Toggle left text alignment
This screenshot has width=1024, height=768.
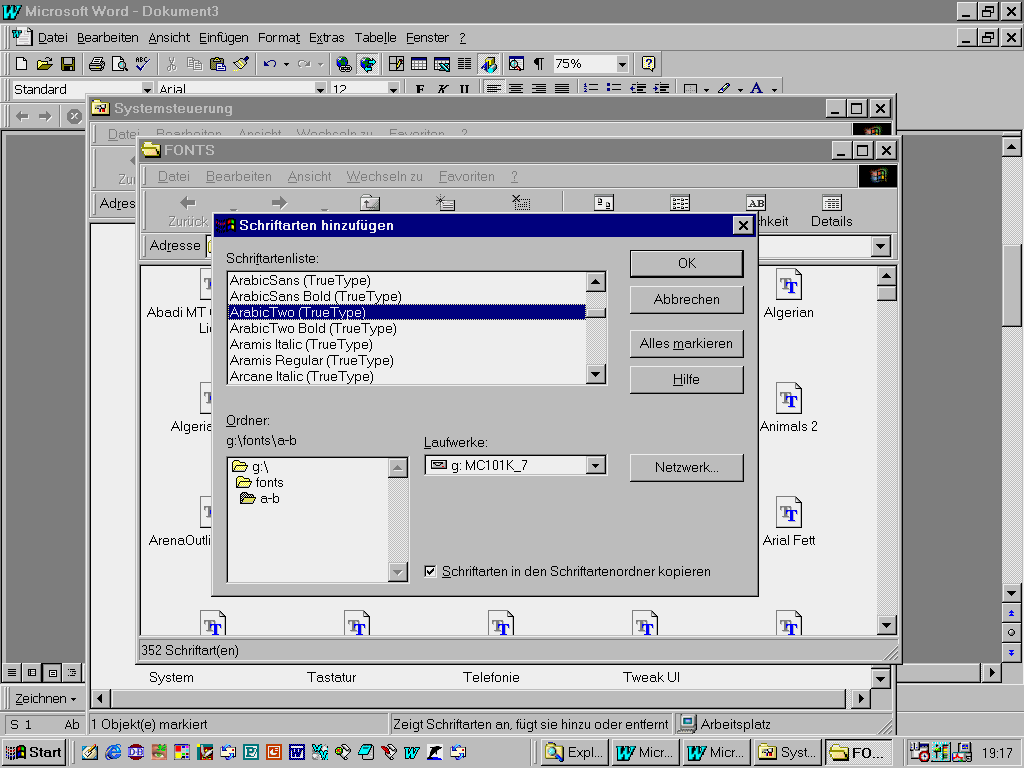(493, 88)
